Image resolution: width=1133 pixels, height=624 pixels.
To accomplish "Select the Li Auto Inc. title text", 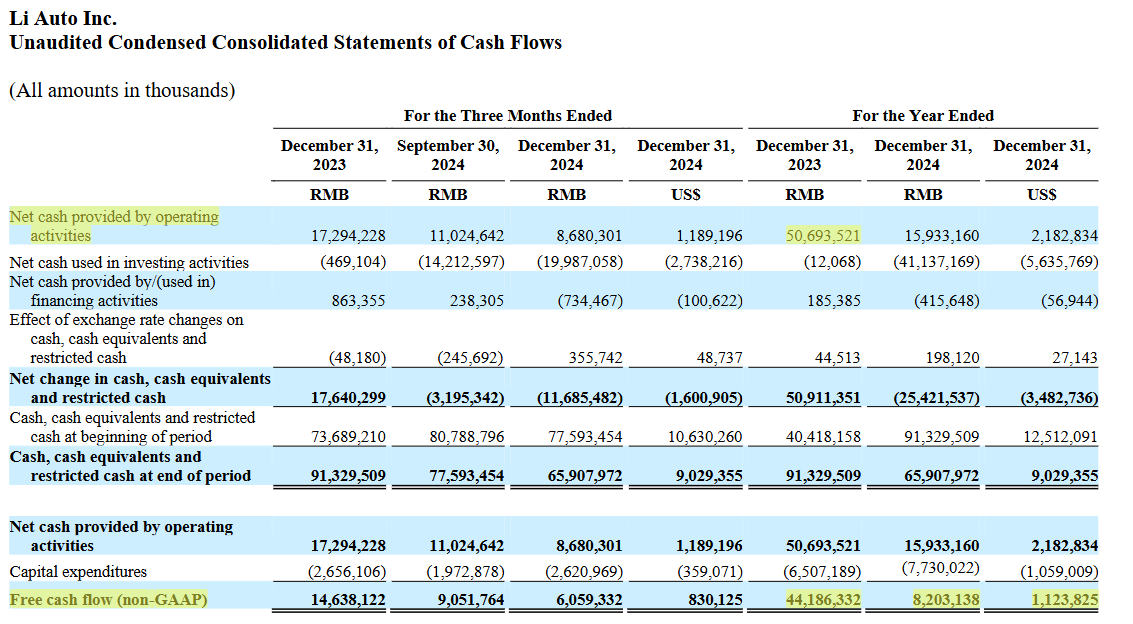I will pyautogui.click(x=63, y=18).
